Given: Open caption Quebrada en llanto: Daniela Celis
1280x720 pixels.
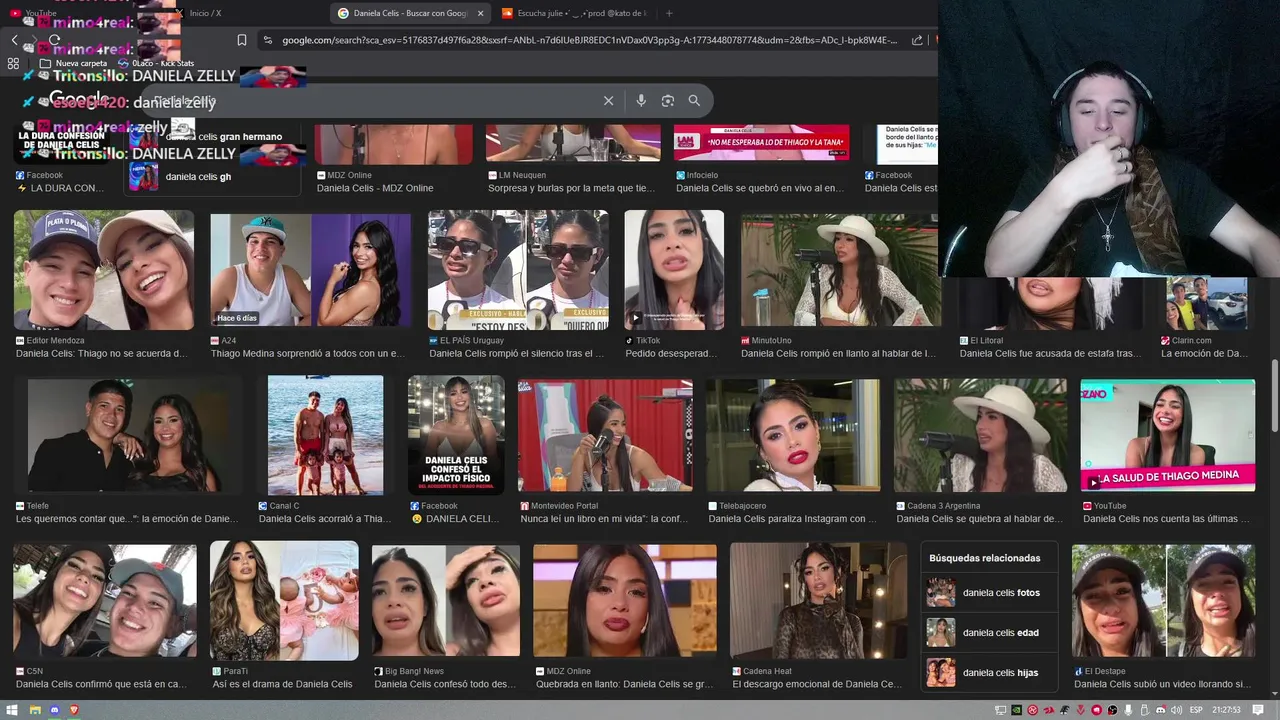Looking at the screenshot, I should (624, 684).
